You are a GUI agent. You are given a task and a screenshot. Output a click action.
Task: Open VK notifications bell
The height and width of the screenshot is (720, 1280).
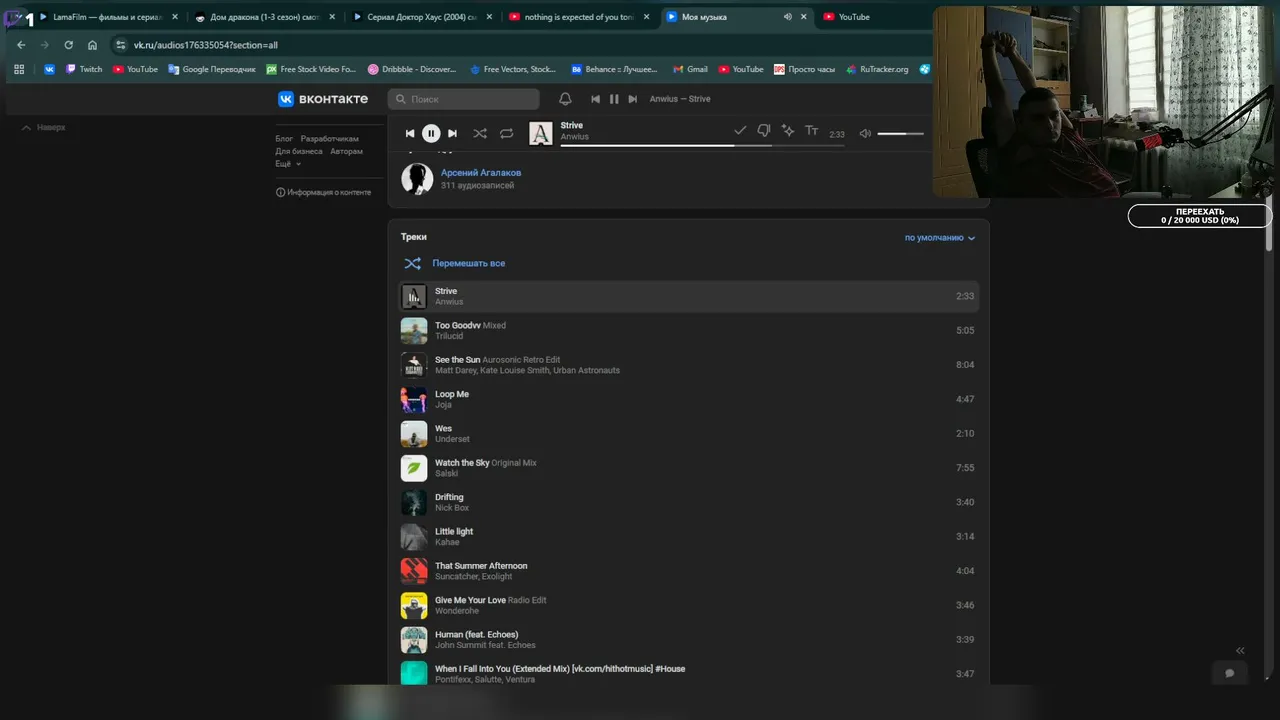[x=565, y=99]
